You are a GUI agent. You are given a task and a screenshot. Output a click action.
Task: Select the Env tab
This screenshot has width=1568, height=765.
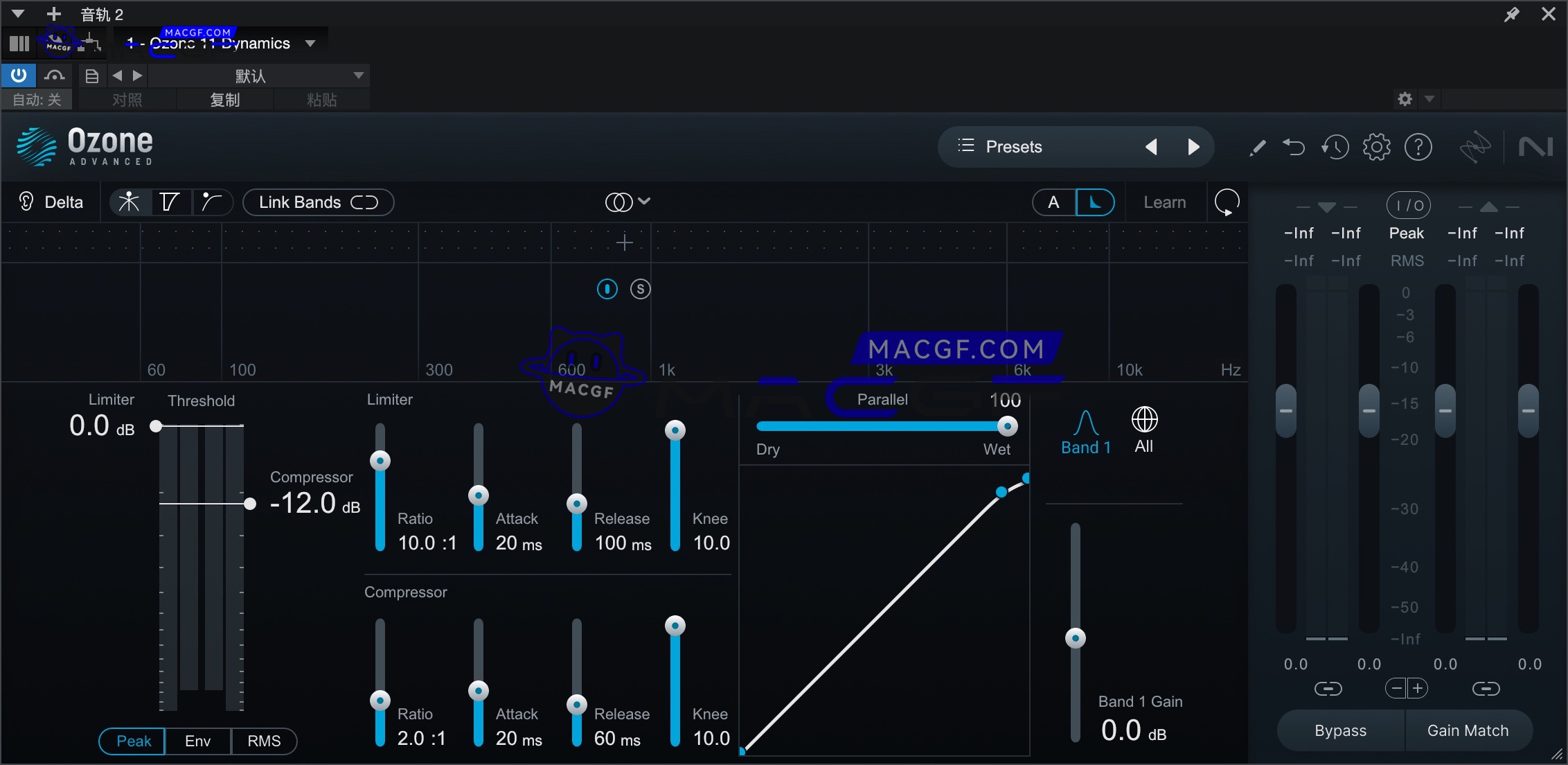197,741
